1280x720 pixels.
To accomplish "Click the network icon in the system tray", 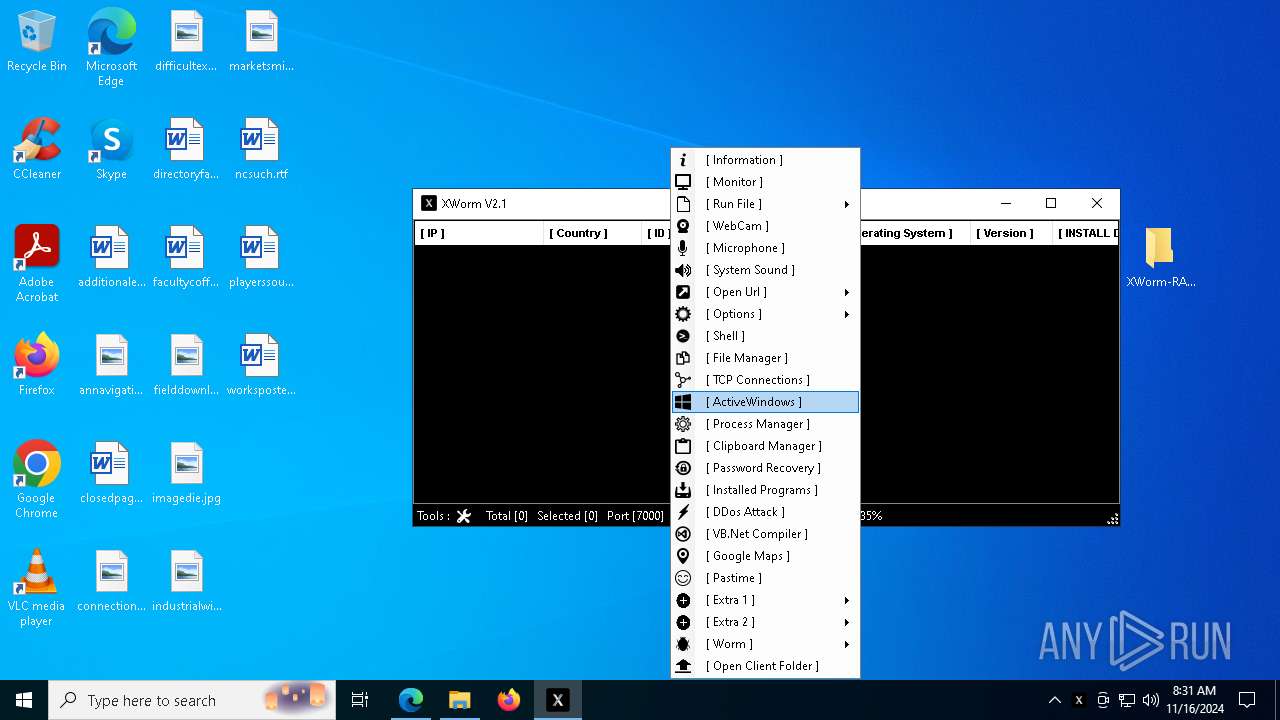I will pos(1126,700).
